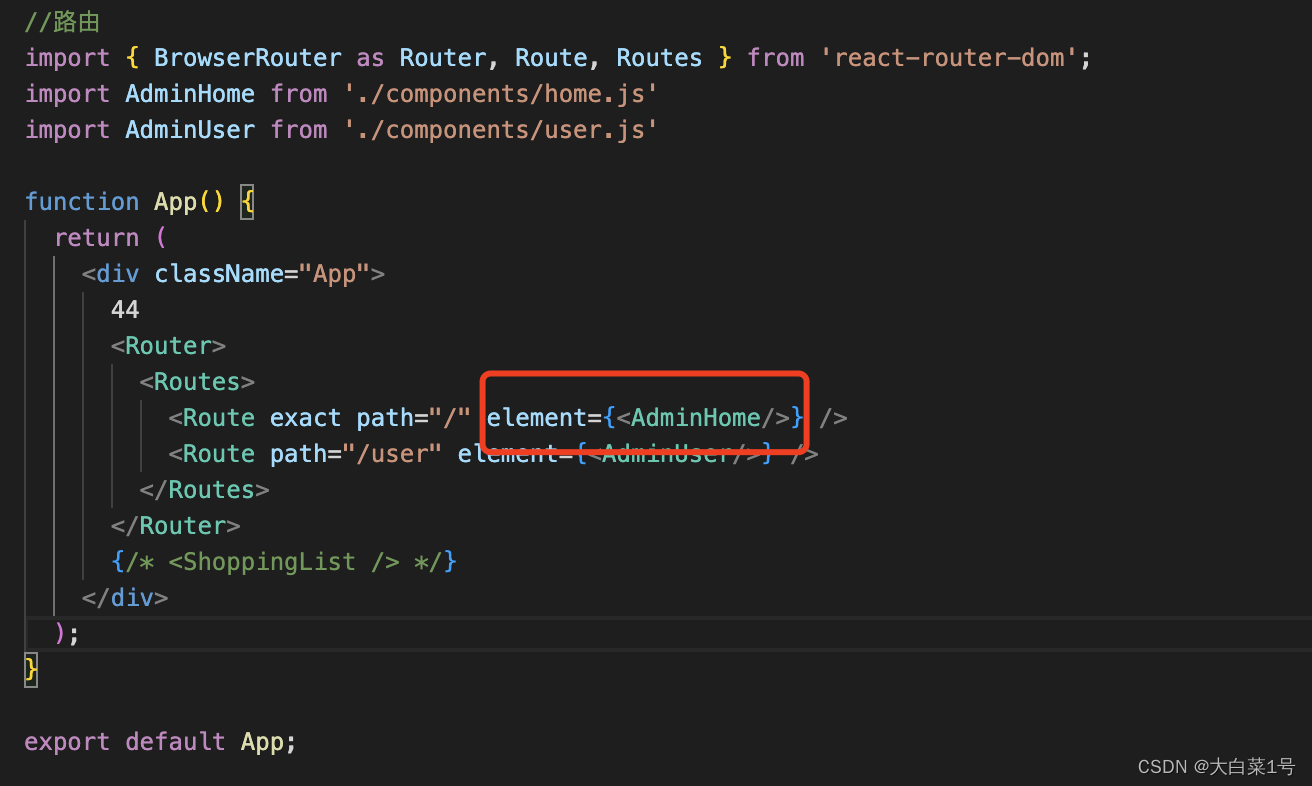Screen dimensions: 1312x786
Task: Click the 'return' keyword
Action: tap(97, 237)
